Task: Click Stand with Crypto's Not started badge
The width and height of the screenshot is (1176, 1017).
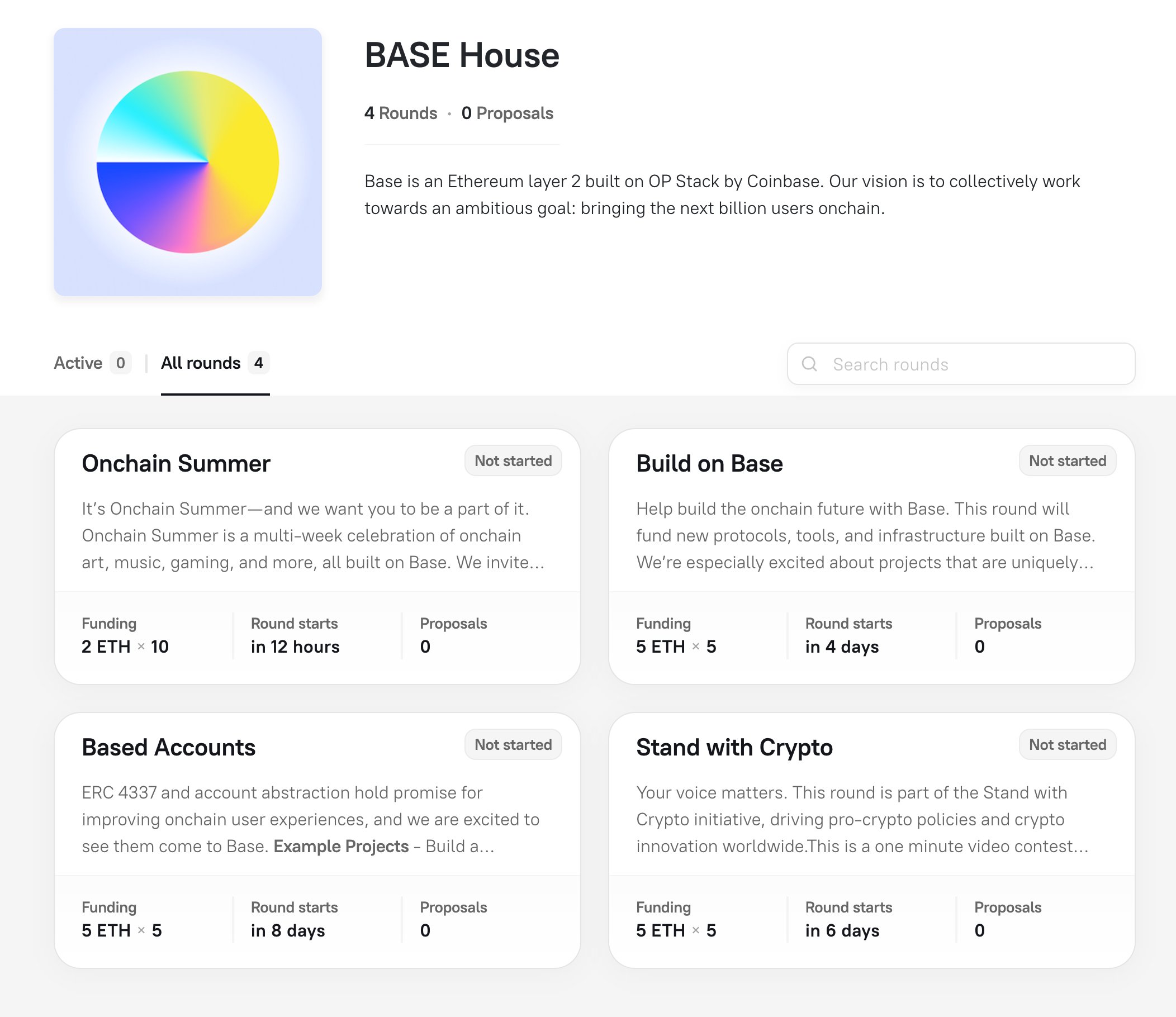Action: coord(1067,744)
